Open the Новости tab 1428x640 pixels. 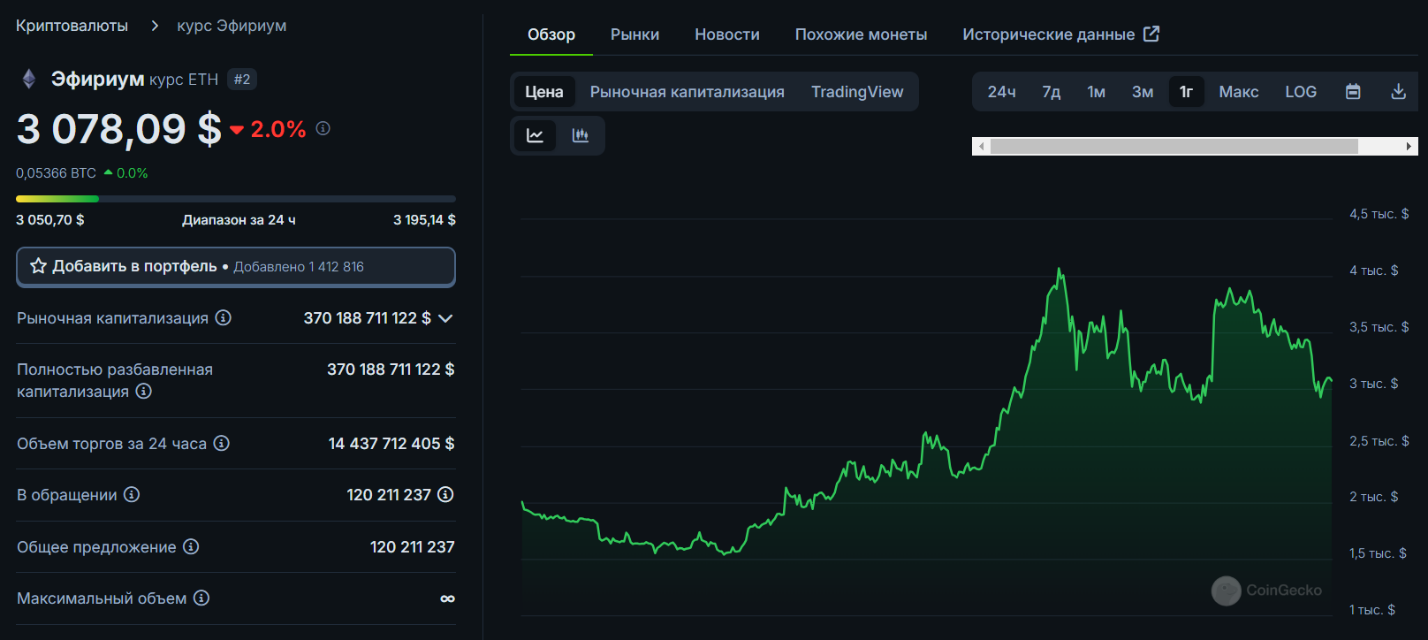(727, 34)
